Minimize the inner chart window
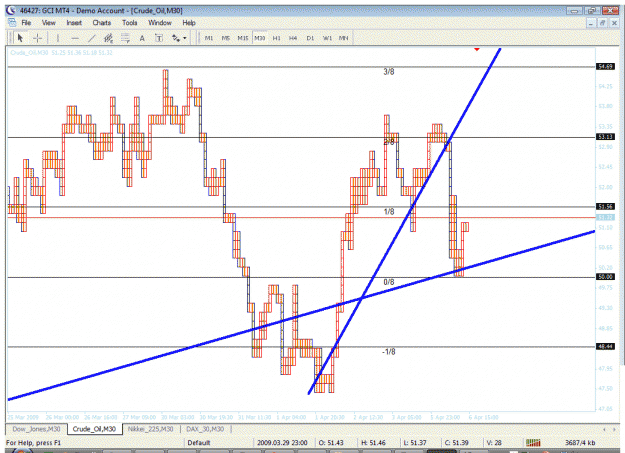625x453 pixels. (591, 24)
